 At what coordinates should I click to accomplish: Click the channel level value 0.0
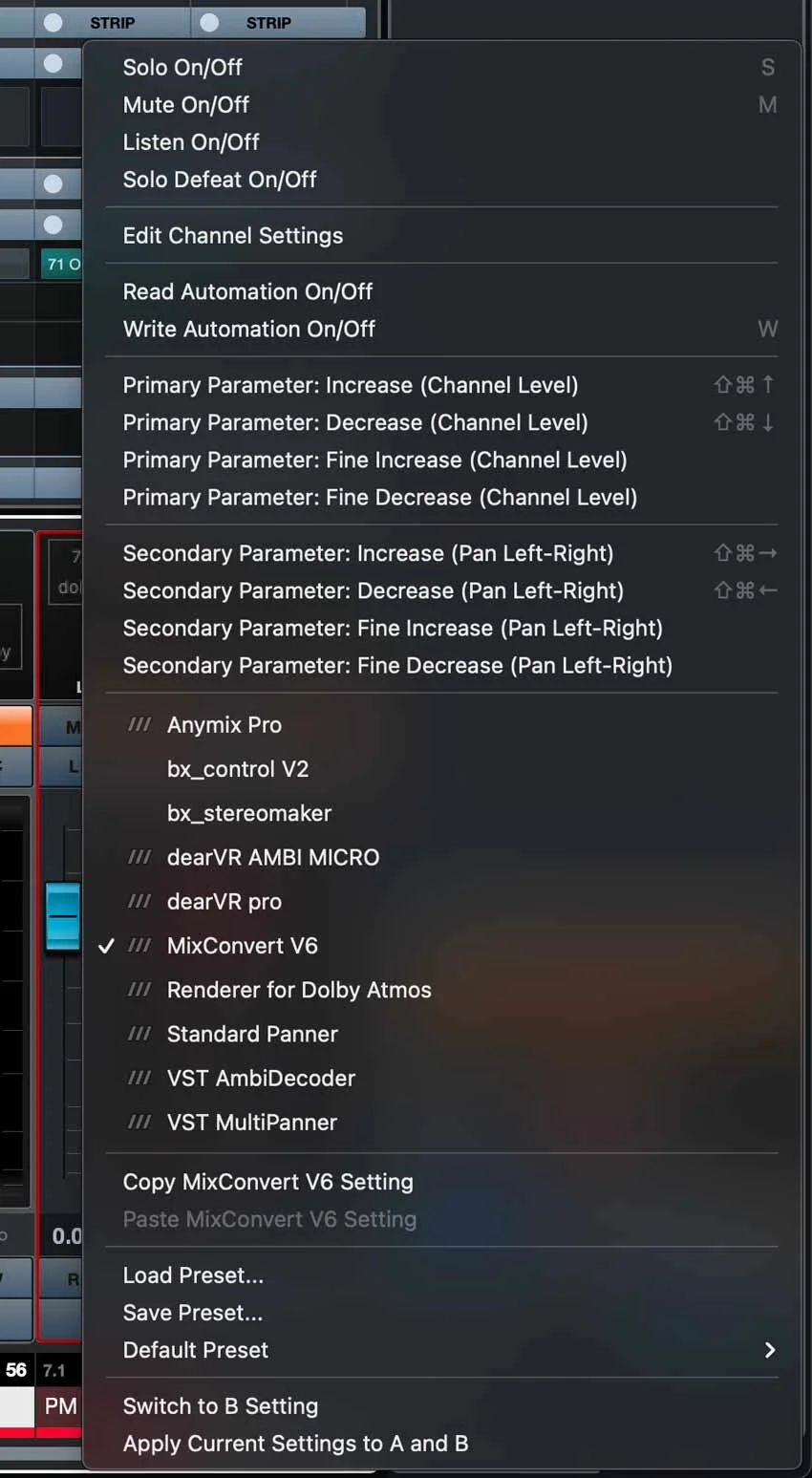pos(65,1236)
